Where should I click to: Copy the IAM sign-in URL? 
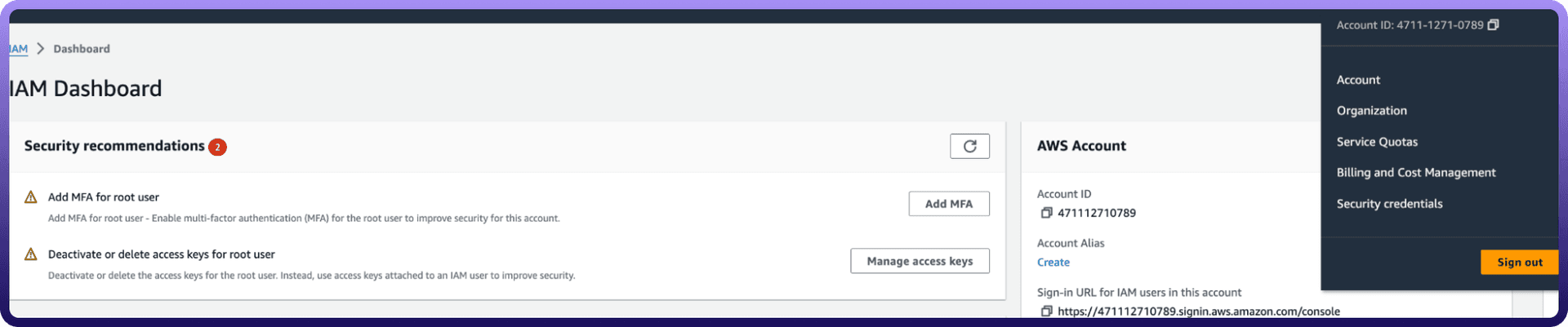click(x=1046, y=311)
